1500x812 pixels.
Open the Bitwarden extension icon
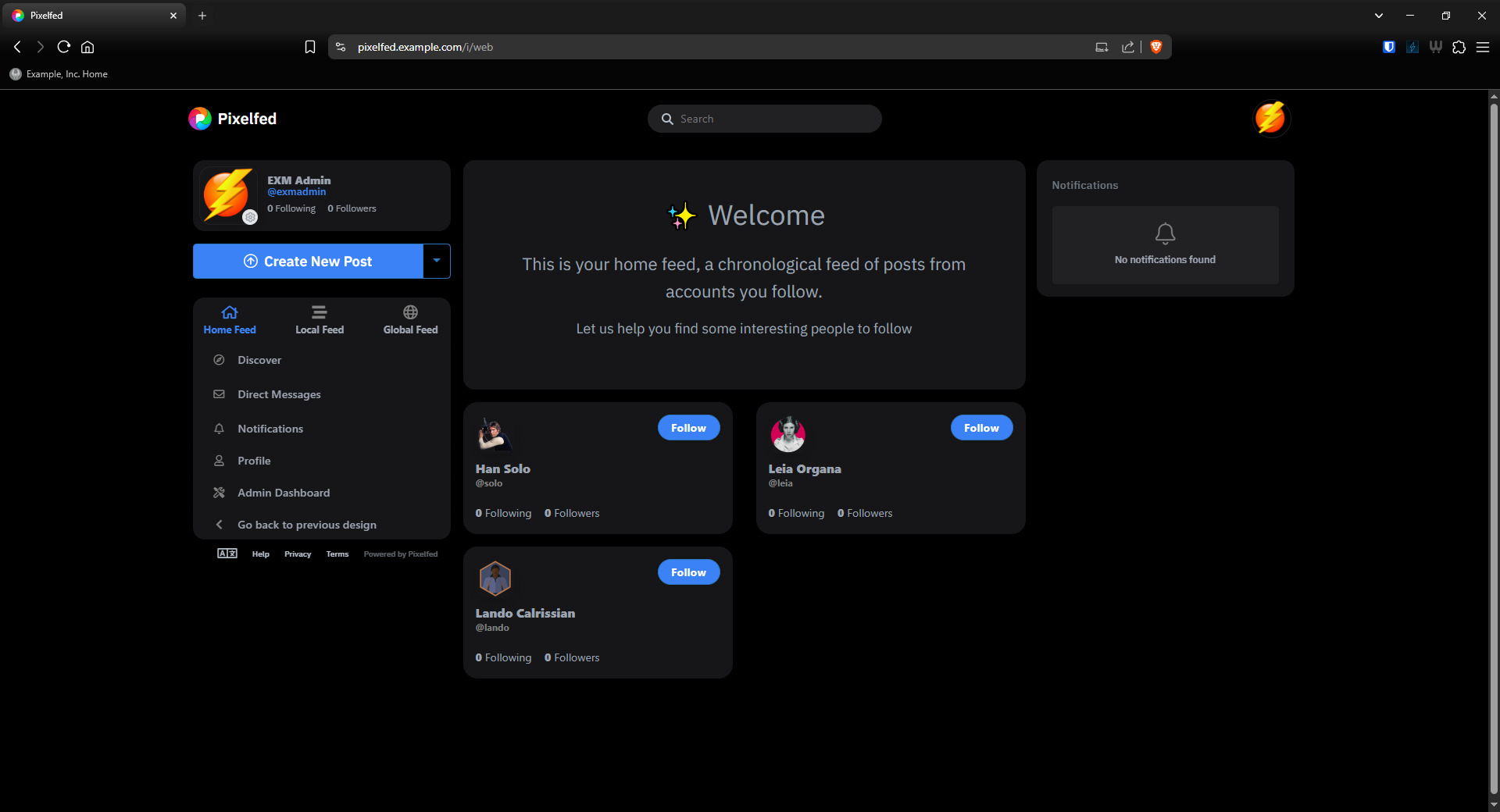pos(1388,47)
